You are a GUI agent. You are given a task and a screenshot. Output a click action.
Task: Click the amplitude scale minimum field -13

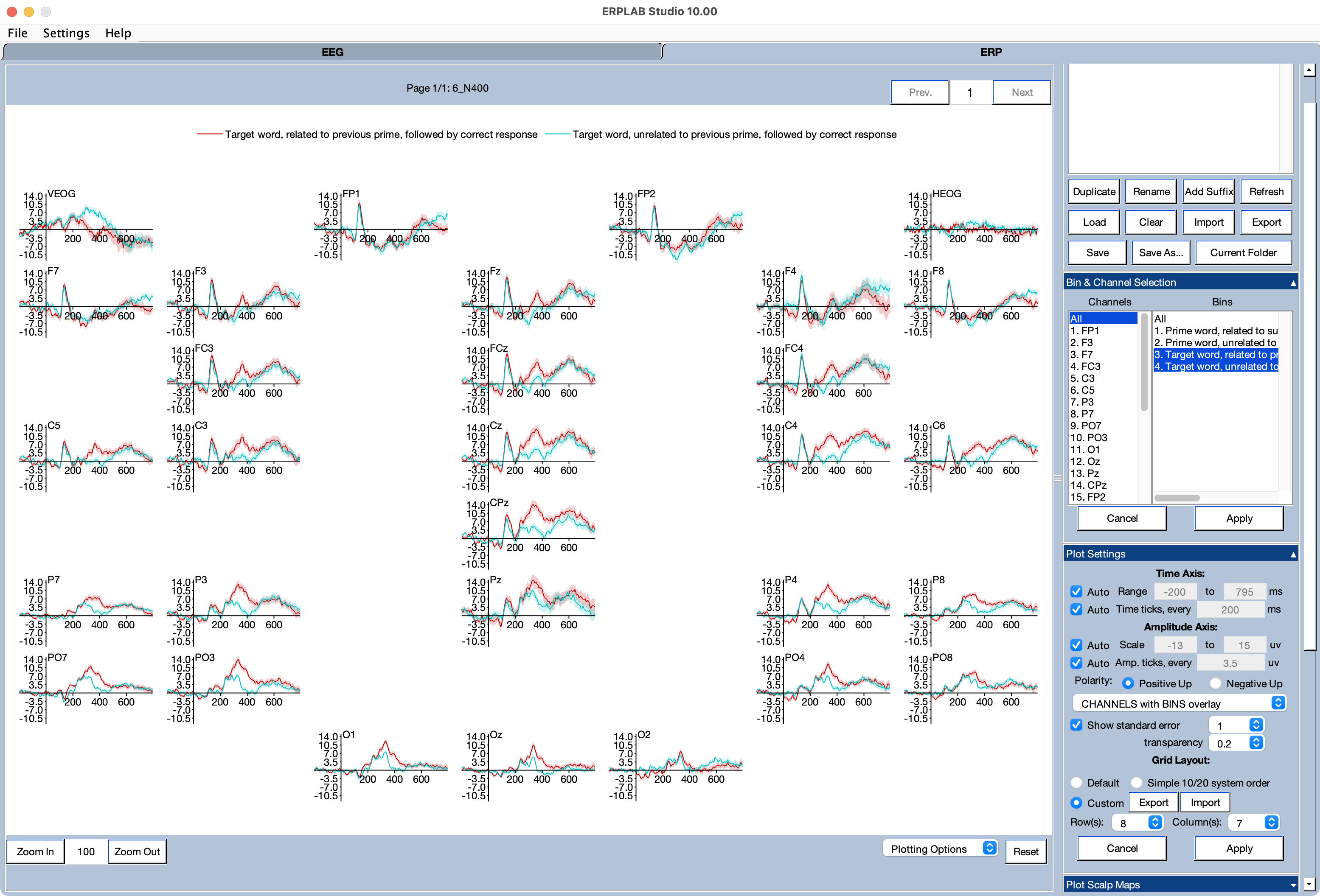(x=1174, y=645)
